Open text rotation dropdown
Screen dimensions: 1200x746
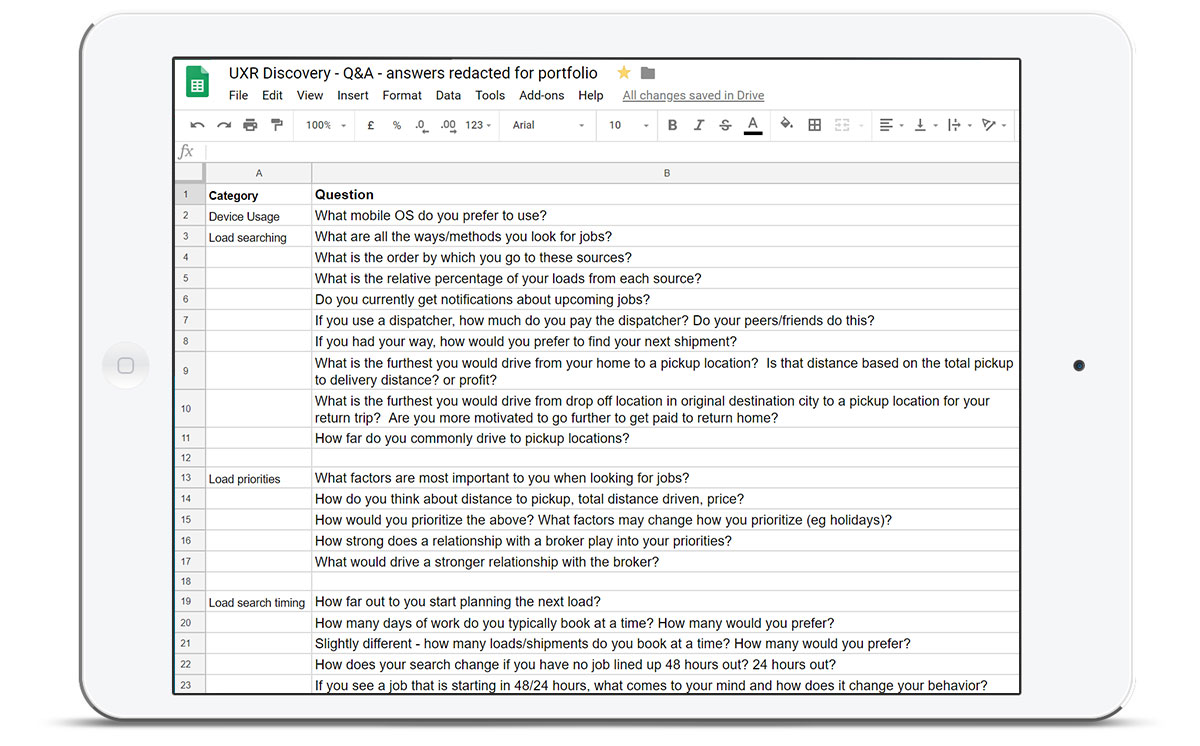click(993, 125)
